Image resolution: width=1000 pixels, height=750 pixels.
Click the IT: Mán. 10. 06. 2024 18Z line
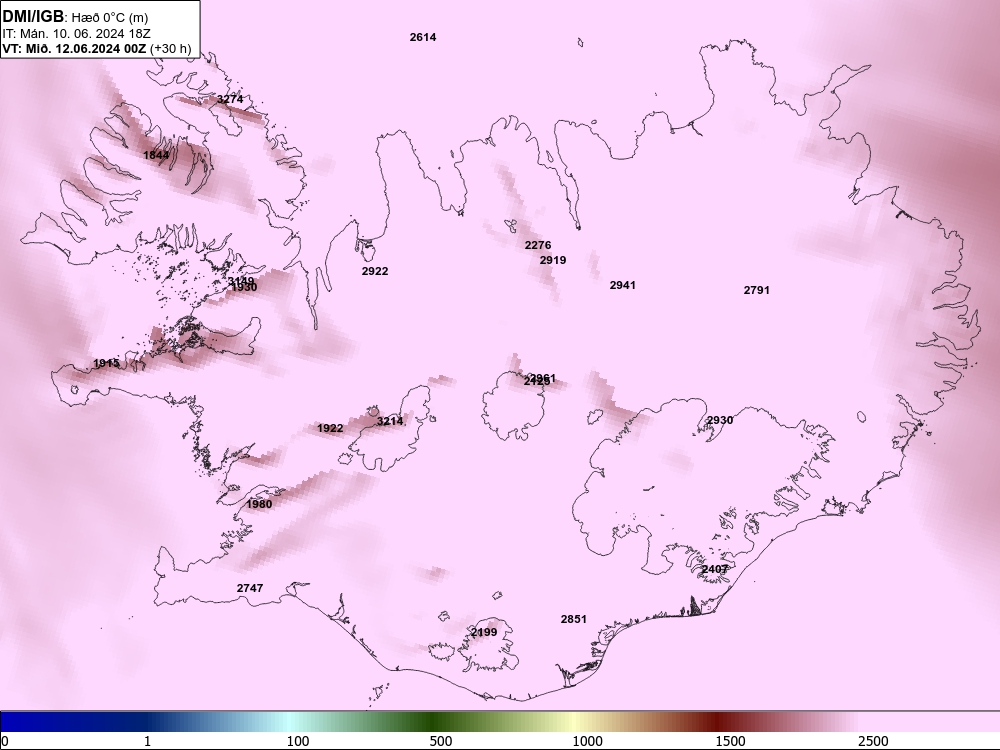click(77, 34)
